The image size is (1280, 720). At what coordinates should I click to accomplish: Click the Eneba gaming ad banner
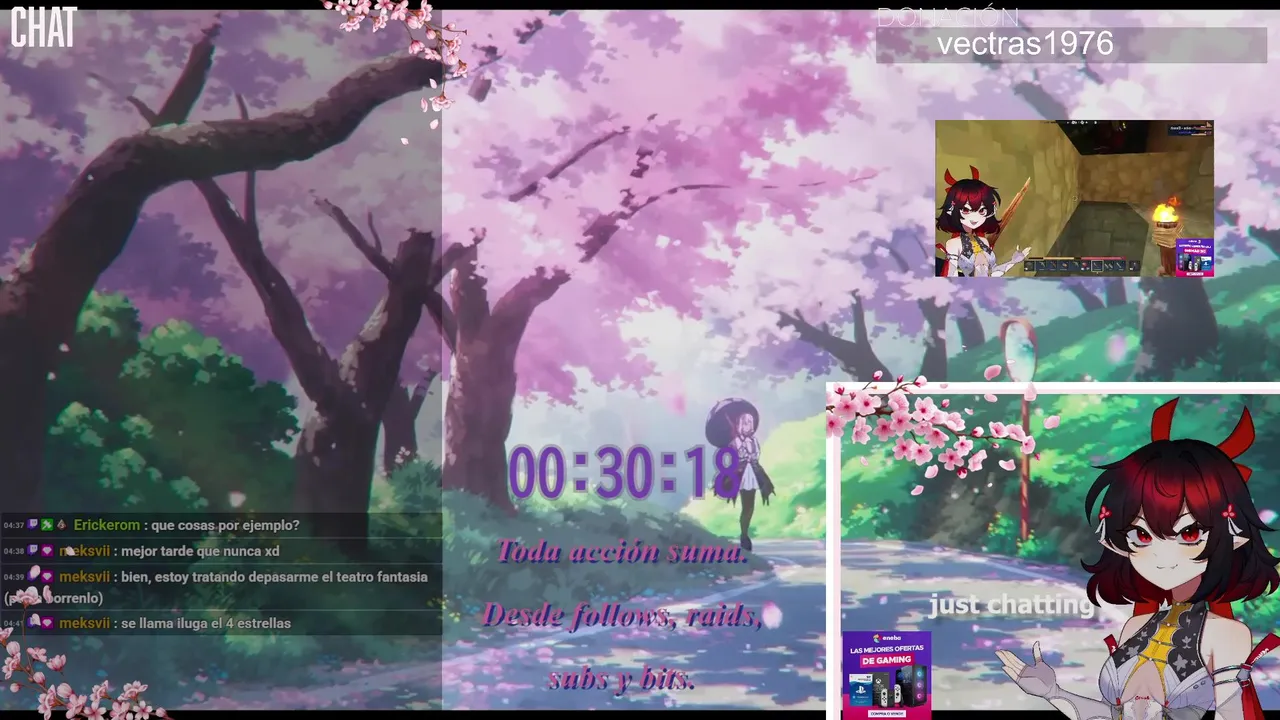(886, 674)
